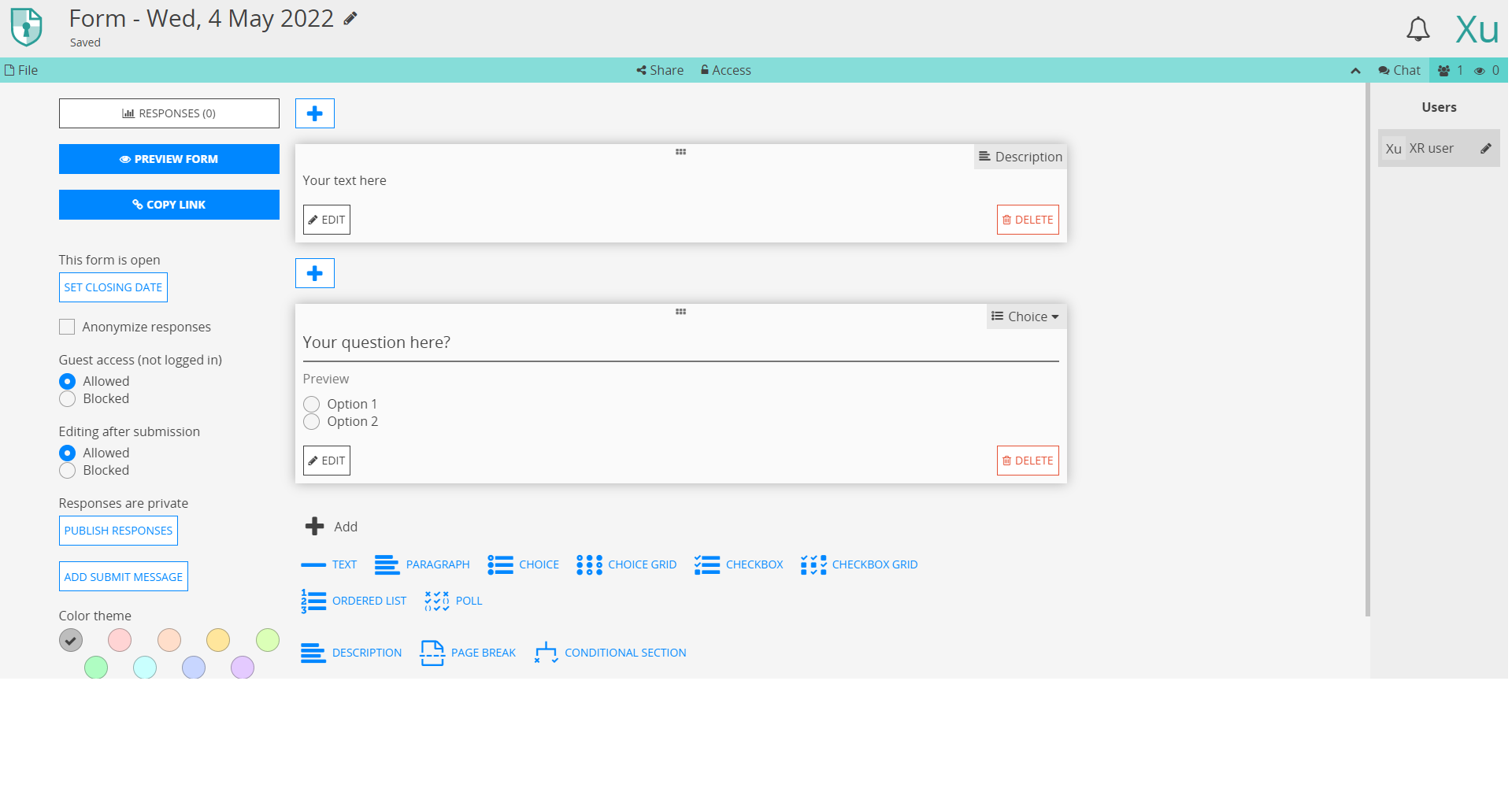Image resolution: width=1512 pixels, height=803 pixels.
Task: Edit the Choice question block
Action: click(x=327, y=461)
